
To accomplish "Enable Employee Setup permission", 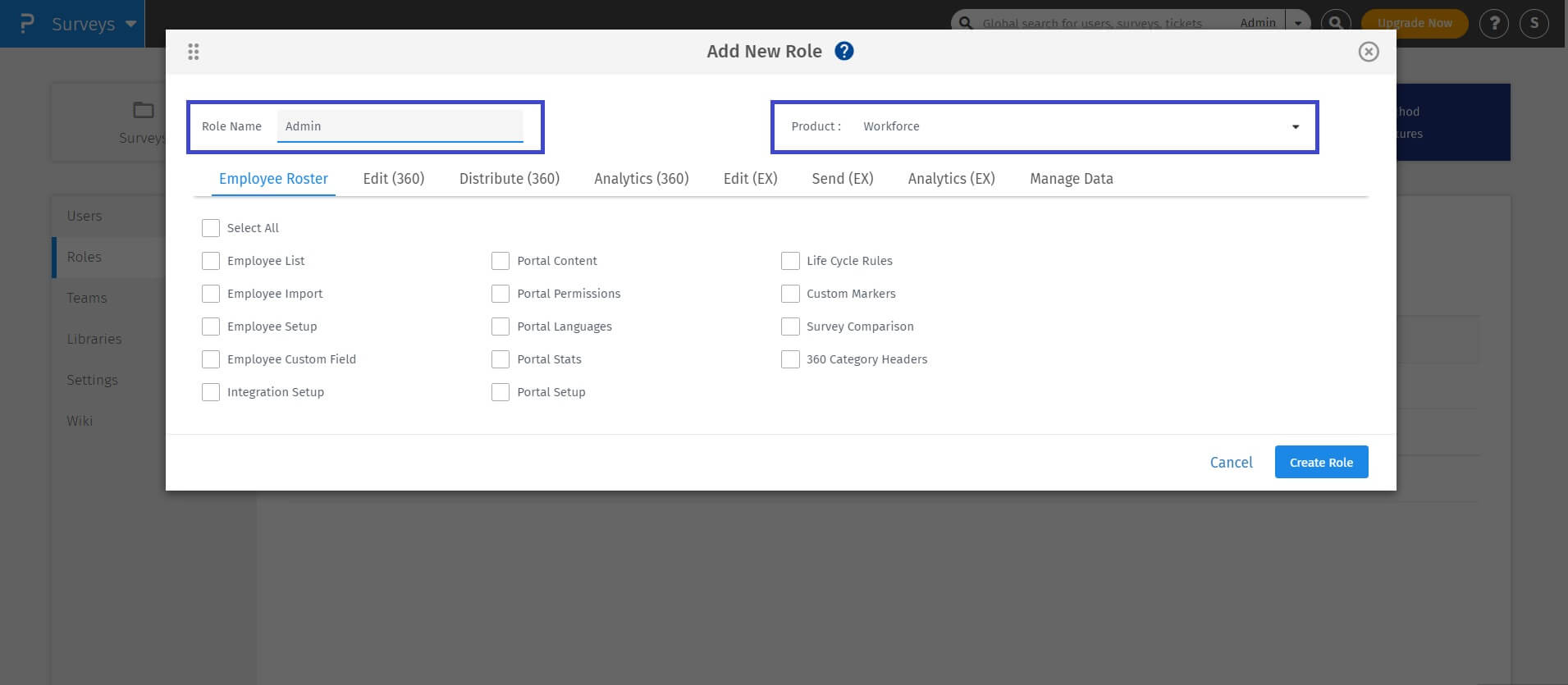I will click(211, 327).
